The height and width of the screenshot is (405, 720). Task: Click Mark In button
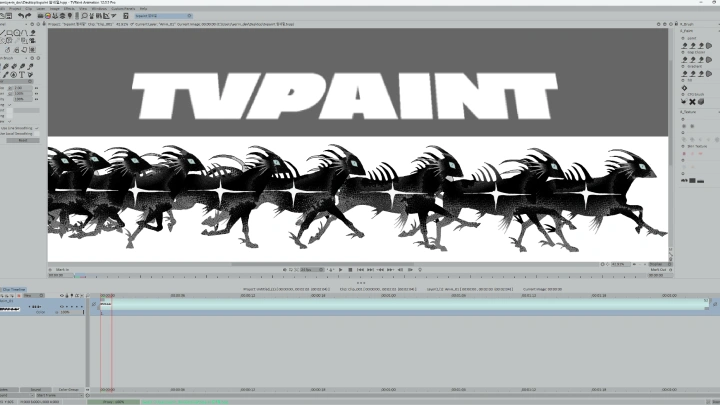62,270
